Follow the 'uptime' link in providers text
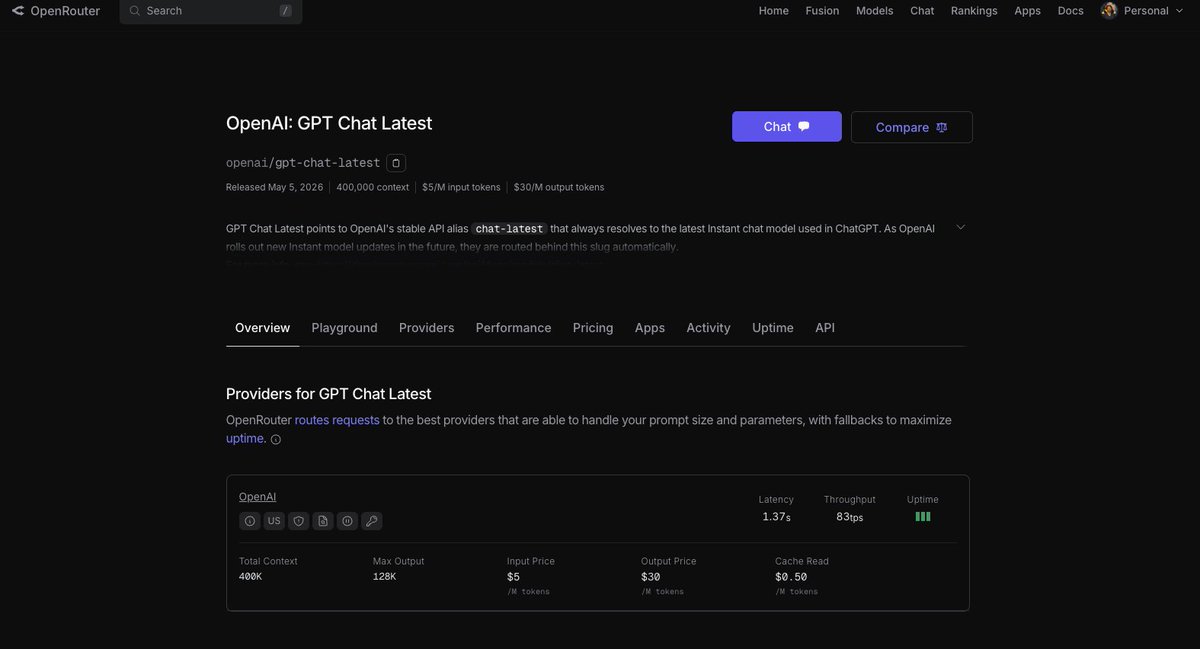1200x649 pixels. point(245,439)
